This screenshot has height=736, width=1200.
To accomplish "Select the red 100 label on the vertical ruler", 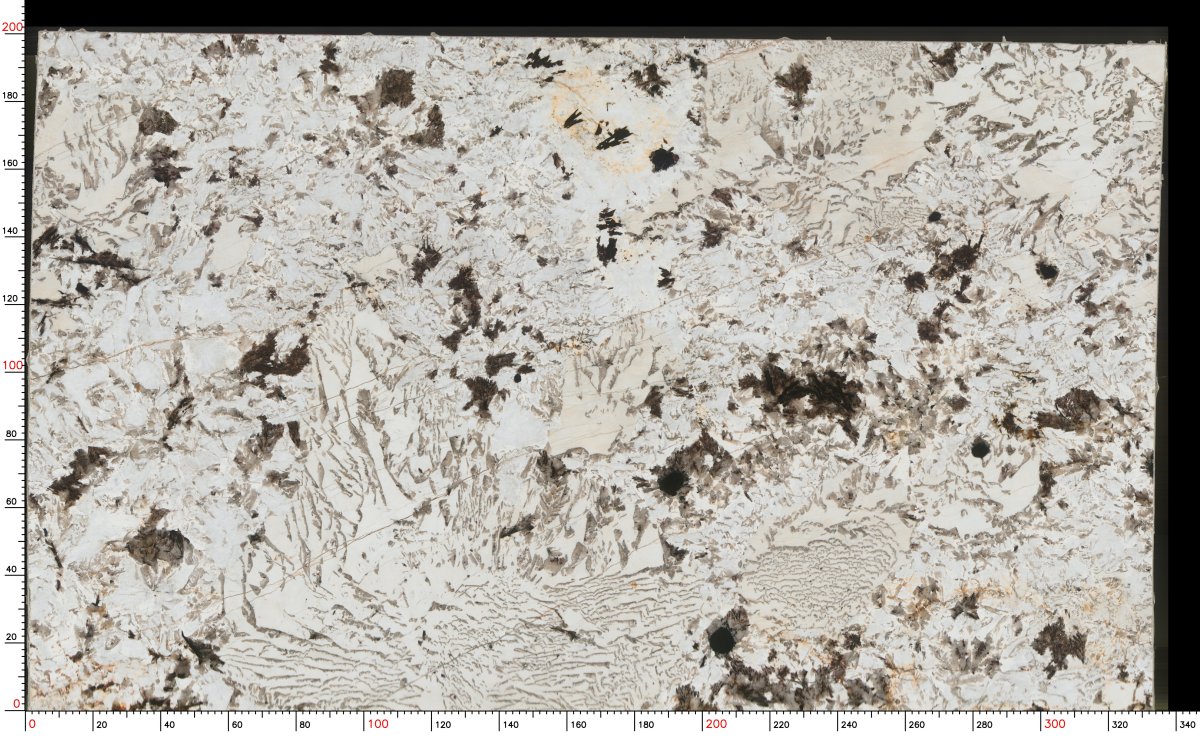I will [12, 366].
